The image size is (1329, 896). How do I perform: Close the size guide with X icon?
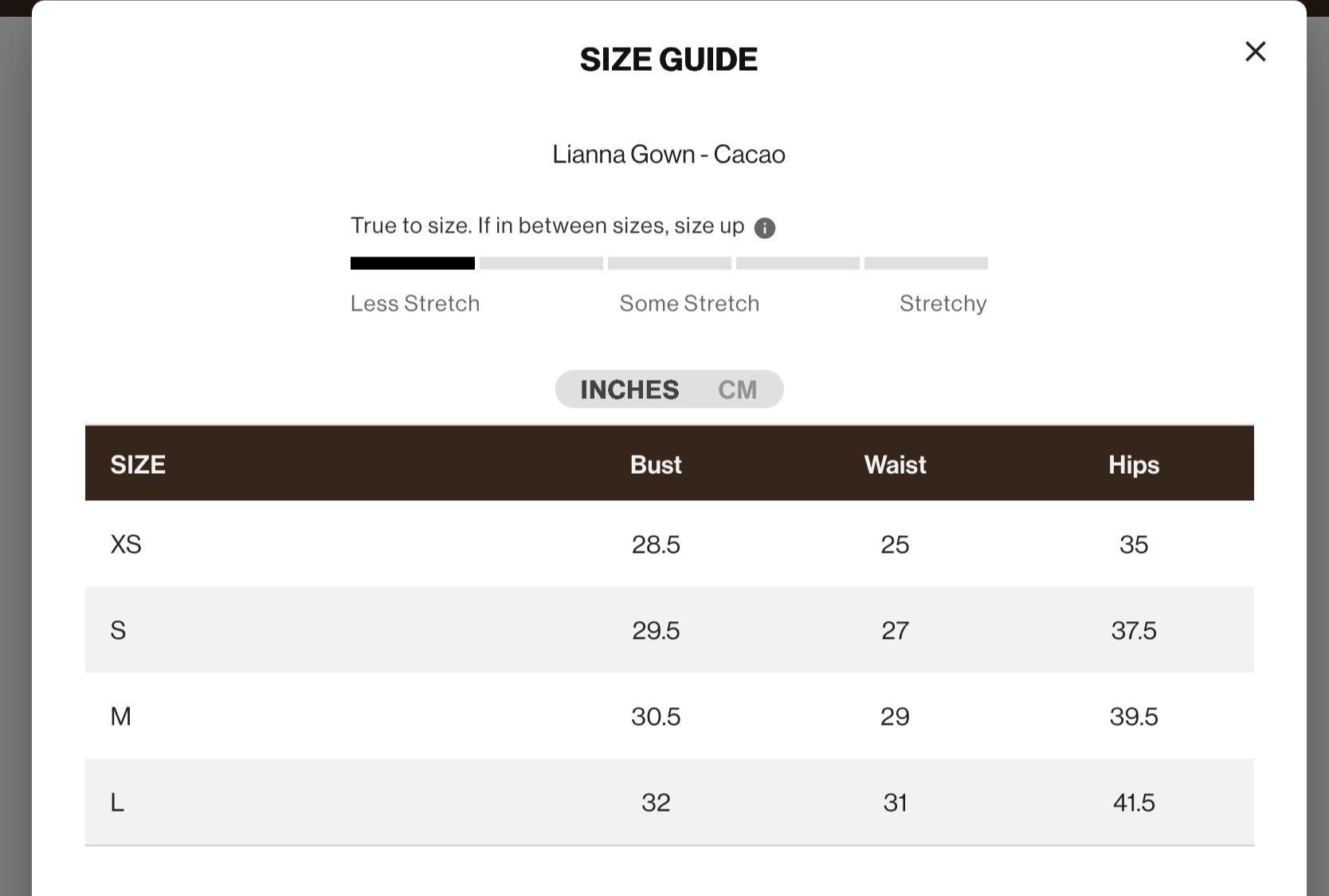point(1255,52)
